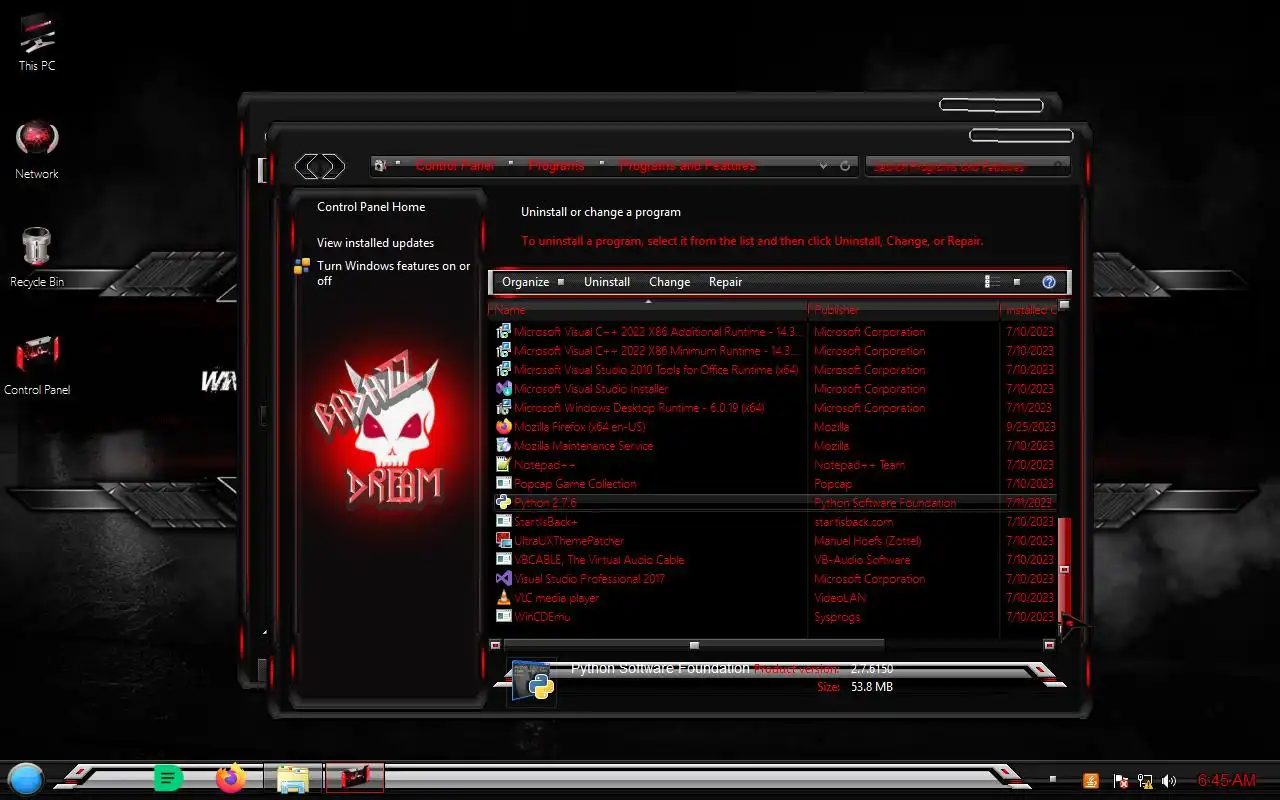Click the network tray icon

[x=1144, y=781]
